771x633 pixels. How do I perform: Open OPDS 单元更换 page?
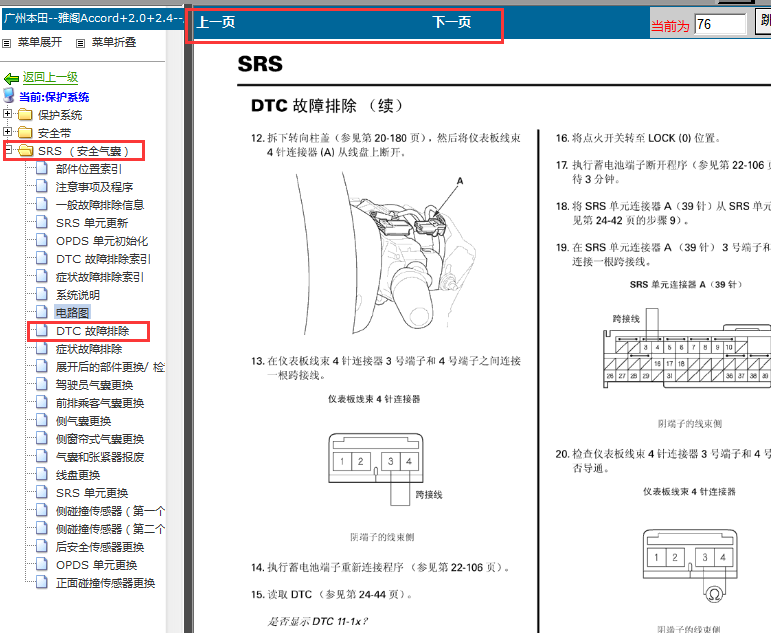click(x=96, y=565)
